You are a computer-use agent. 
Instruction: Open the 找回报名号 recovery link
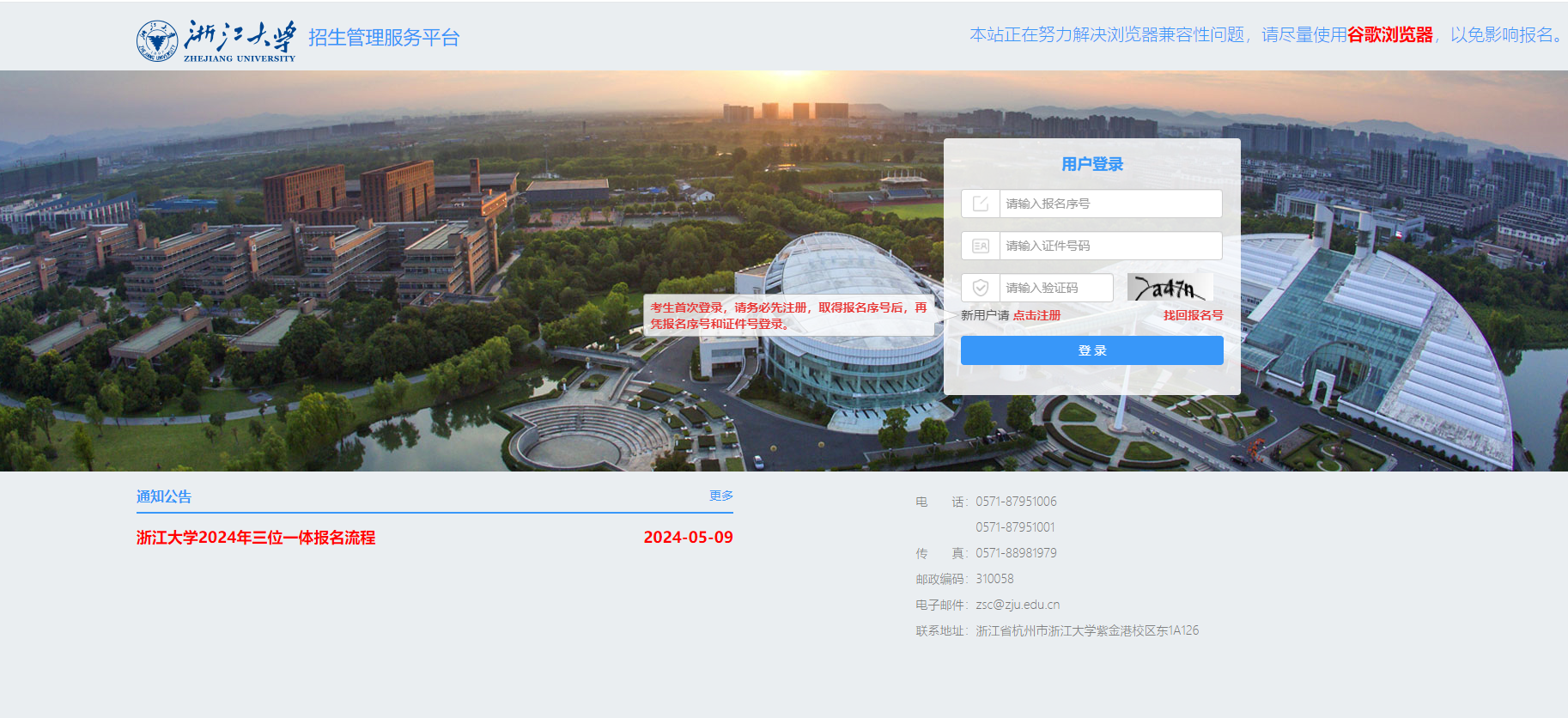(x=1193, y=315)
